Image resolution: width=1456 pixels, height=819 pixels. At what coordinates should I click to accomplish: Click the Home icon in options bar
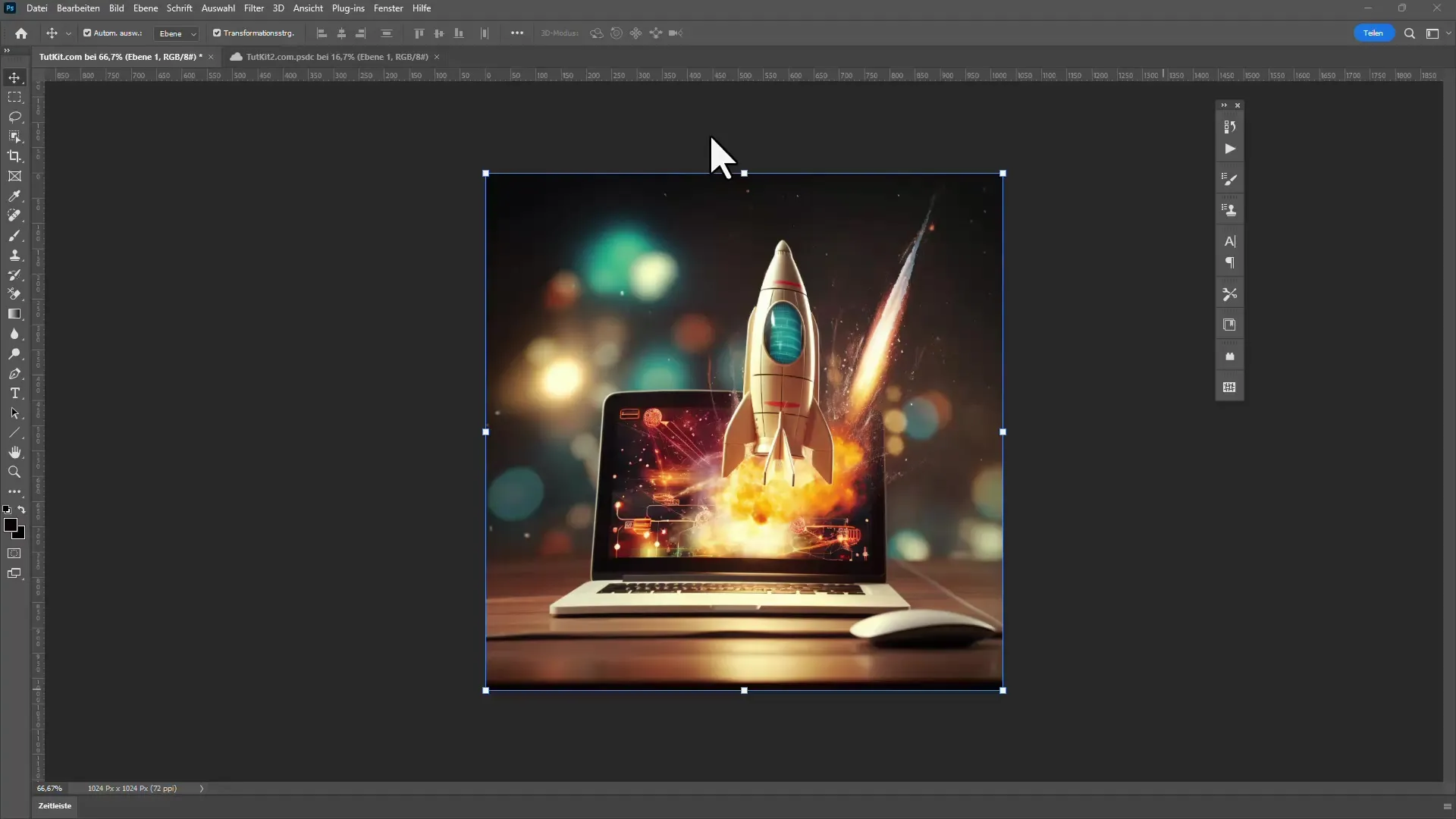(21, 33)
